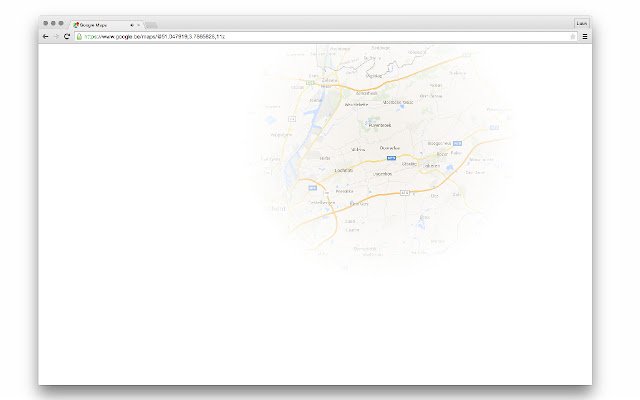Click the forward navigation arrow

(56, 37)
